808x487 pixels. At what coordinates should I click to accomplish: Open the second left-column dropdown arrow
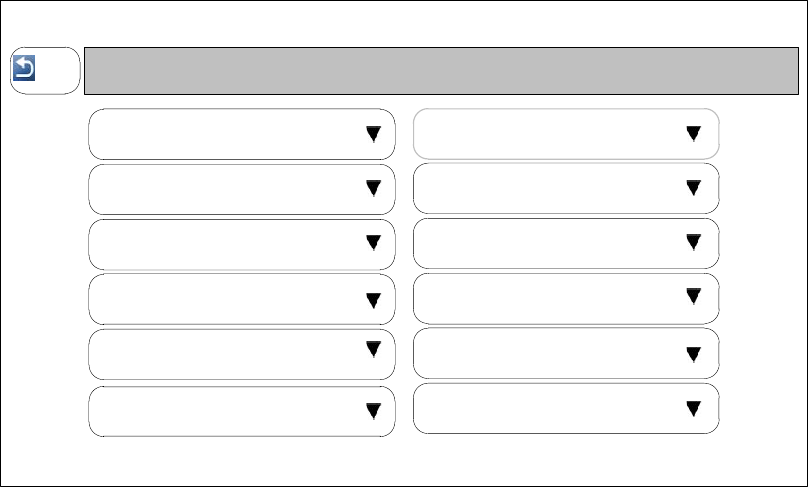[373, 188]
